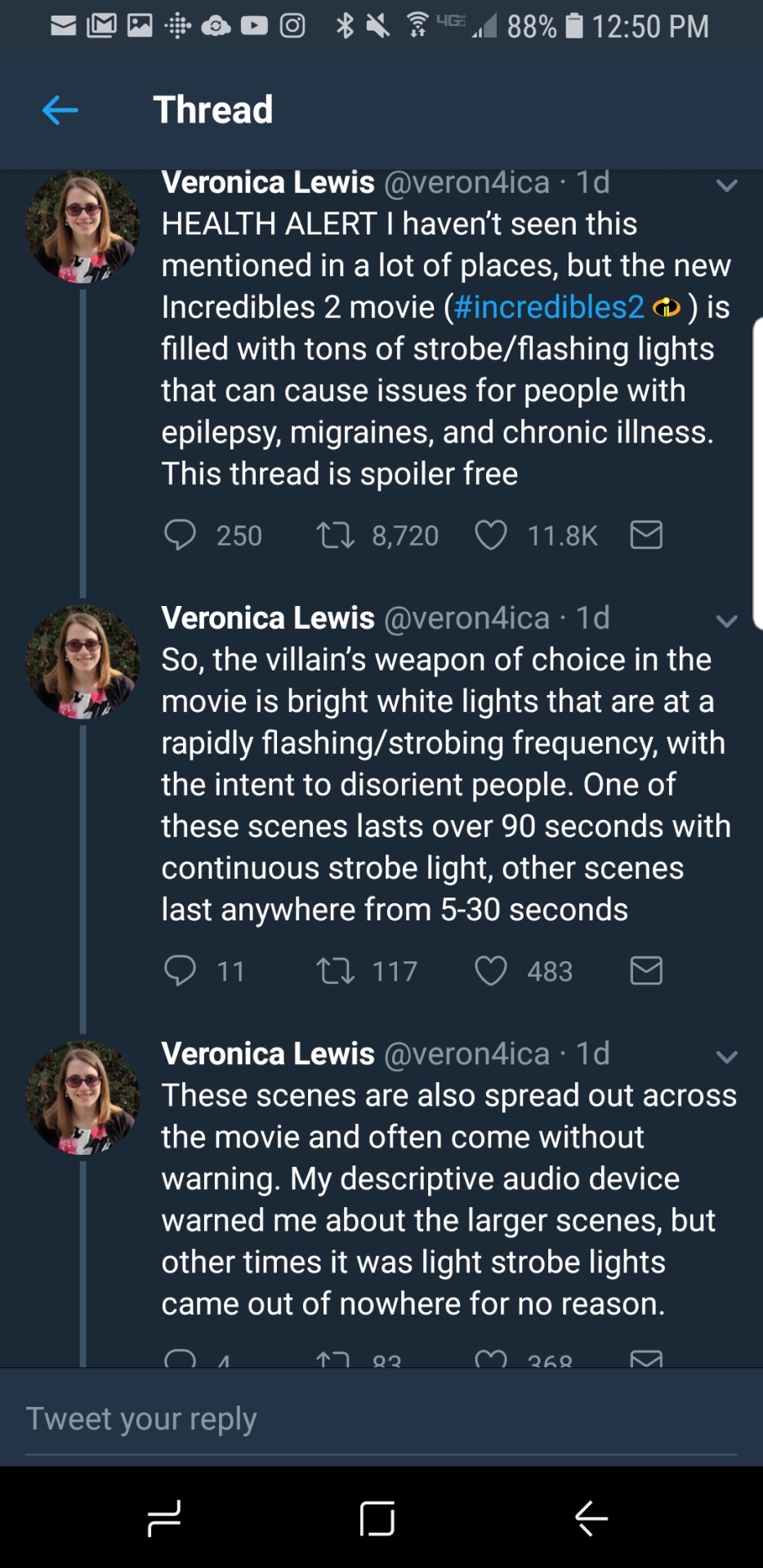The image size is (763, 1568).
Task: Open the #incredibles2 hashtag link
Action: click(548, 307)
